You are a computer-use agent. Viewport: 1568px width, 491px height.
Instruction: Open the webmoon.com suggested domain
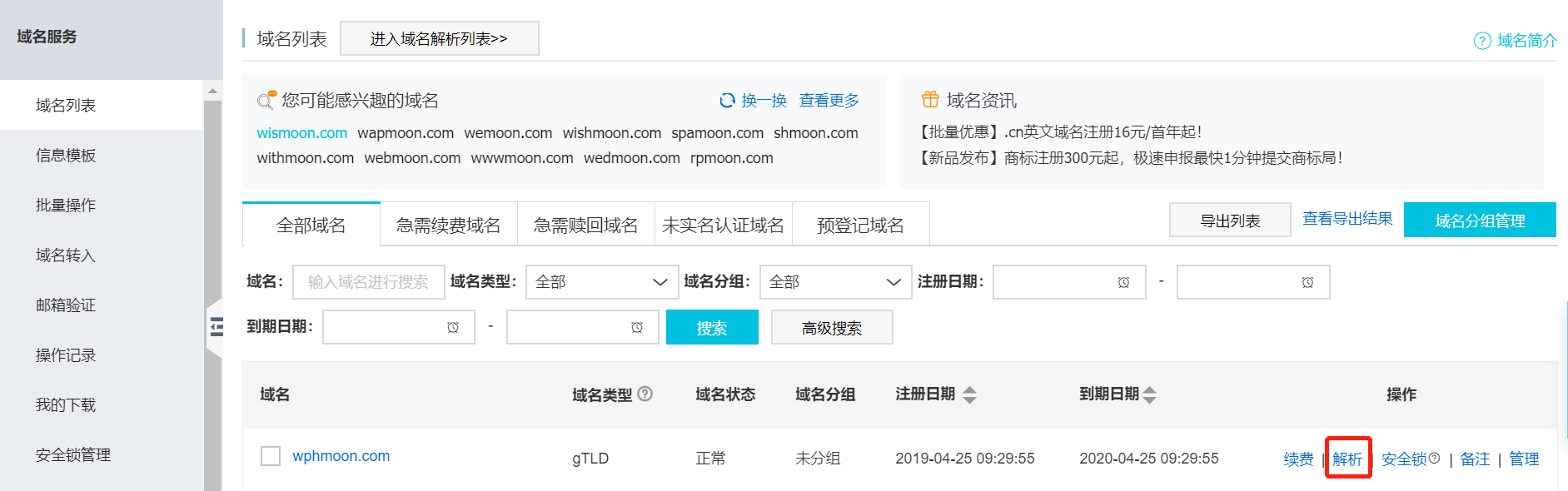pos(412,158)
